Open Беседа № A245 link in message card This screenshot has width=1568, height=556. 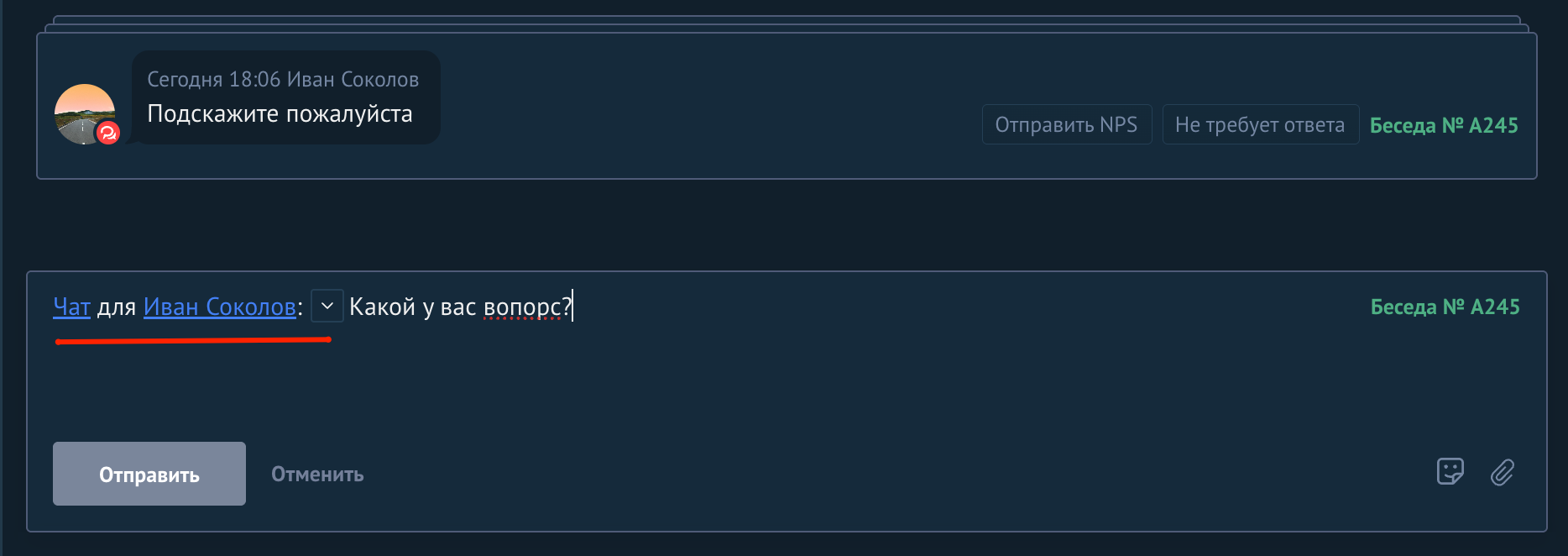pyautogui.click(x=1444, y=125)
